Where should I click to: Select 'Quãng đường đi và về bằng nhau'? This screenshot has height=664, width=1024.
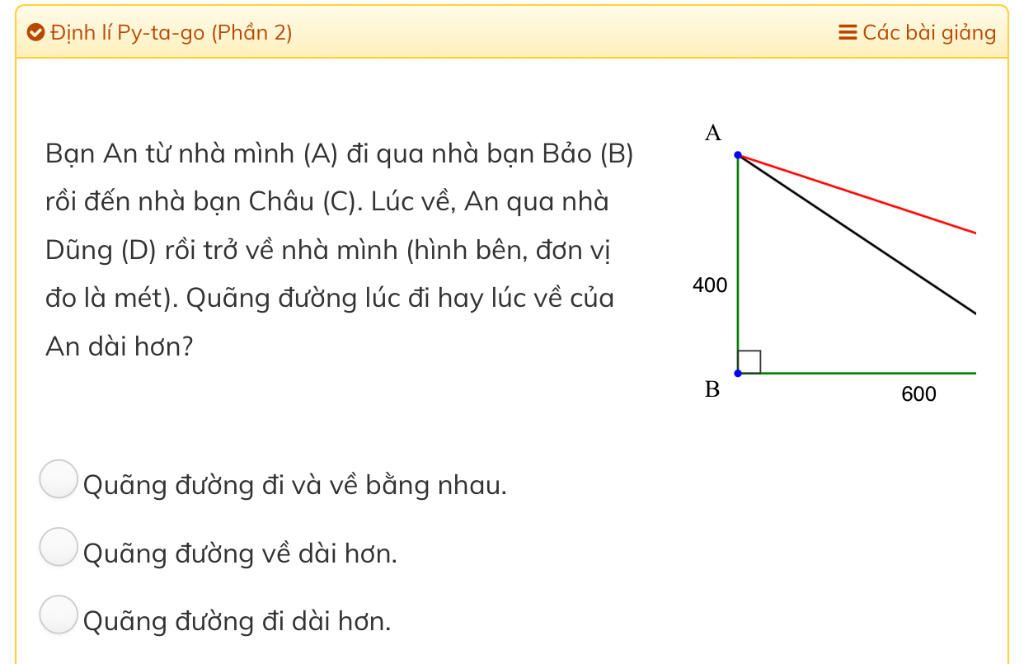[59, 479]
